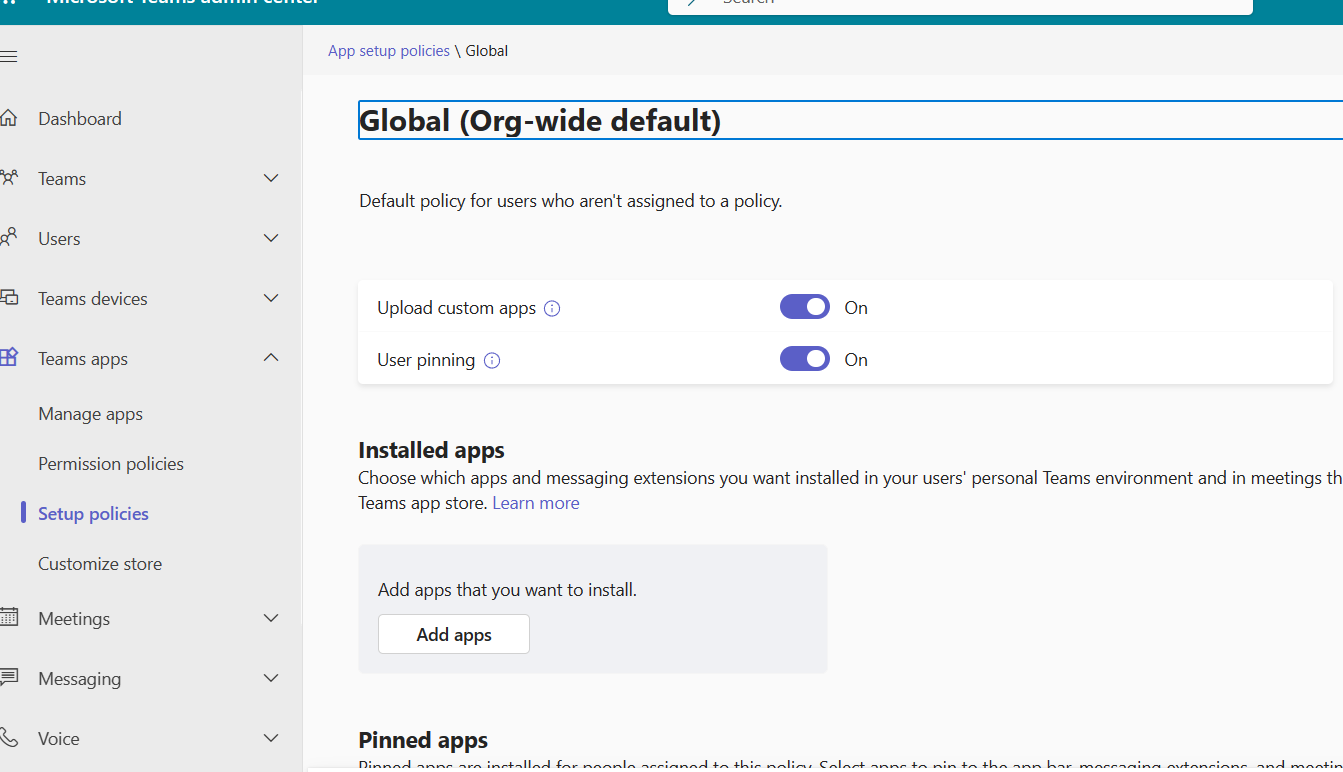Select the Messaging chat icon
Image resolution: width=1343 pixels, height=772 pixels.
(x=12, y=677)
